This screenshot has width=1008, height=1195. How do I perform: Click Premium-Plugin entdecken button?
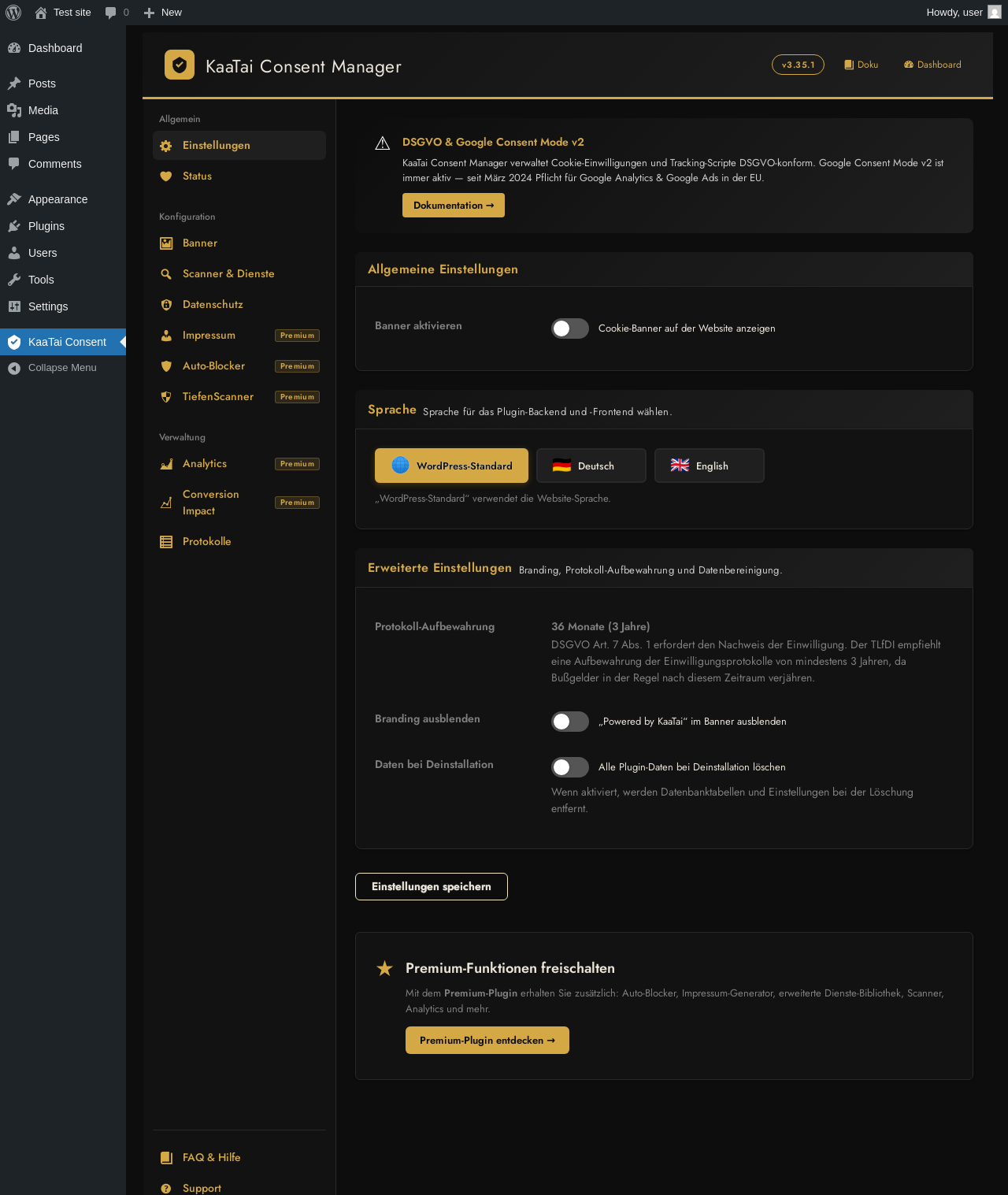point(487,1041)
